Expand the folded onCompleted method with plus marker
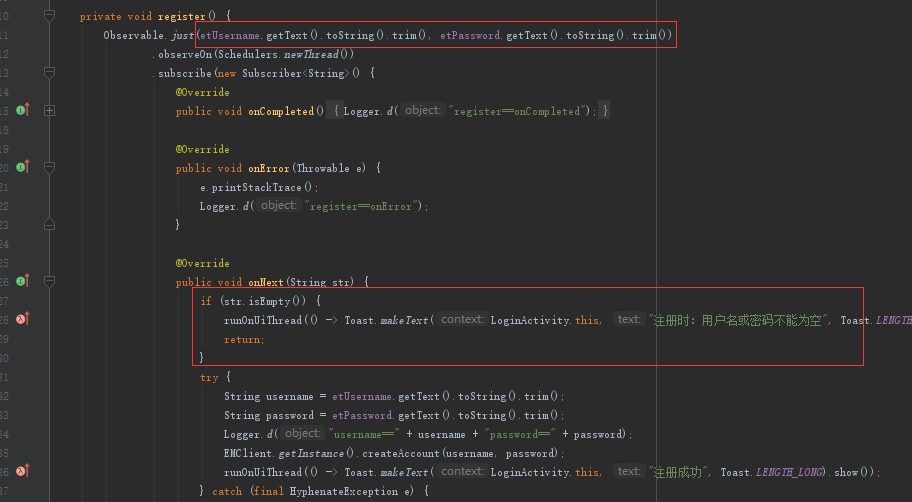 click(49, 111)
